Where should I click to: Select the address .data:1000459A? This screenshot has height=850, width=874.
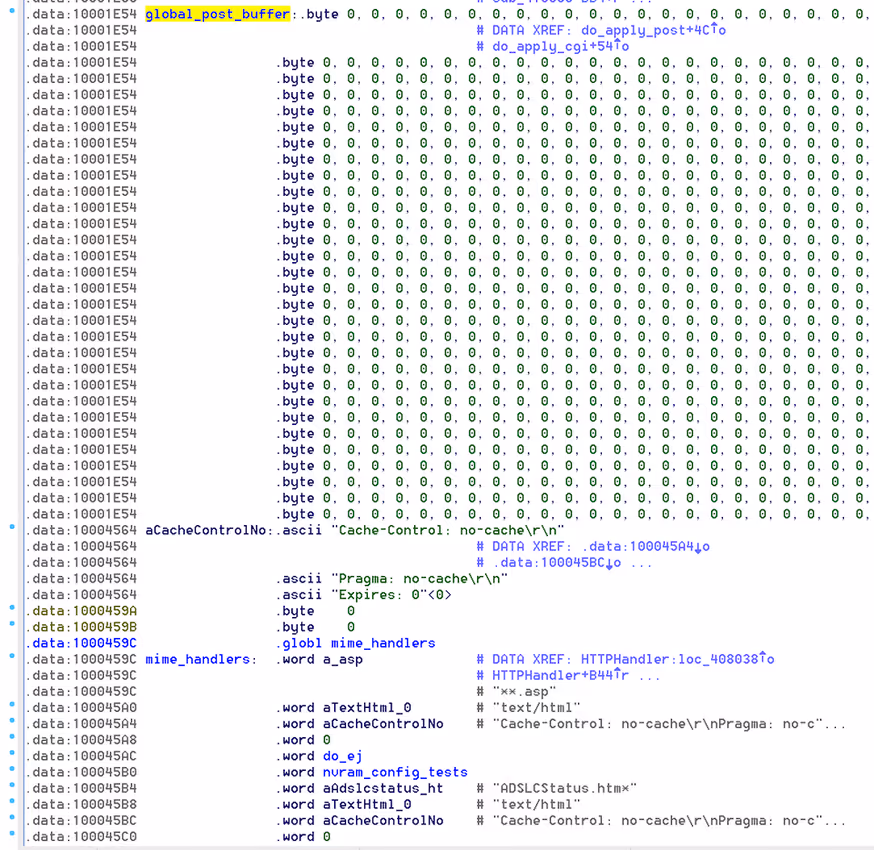tap(81, 611)
